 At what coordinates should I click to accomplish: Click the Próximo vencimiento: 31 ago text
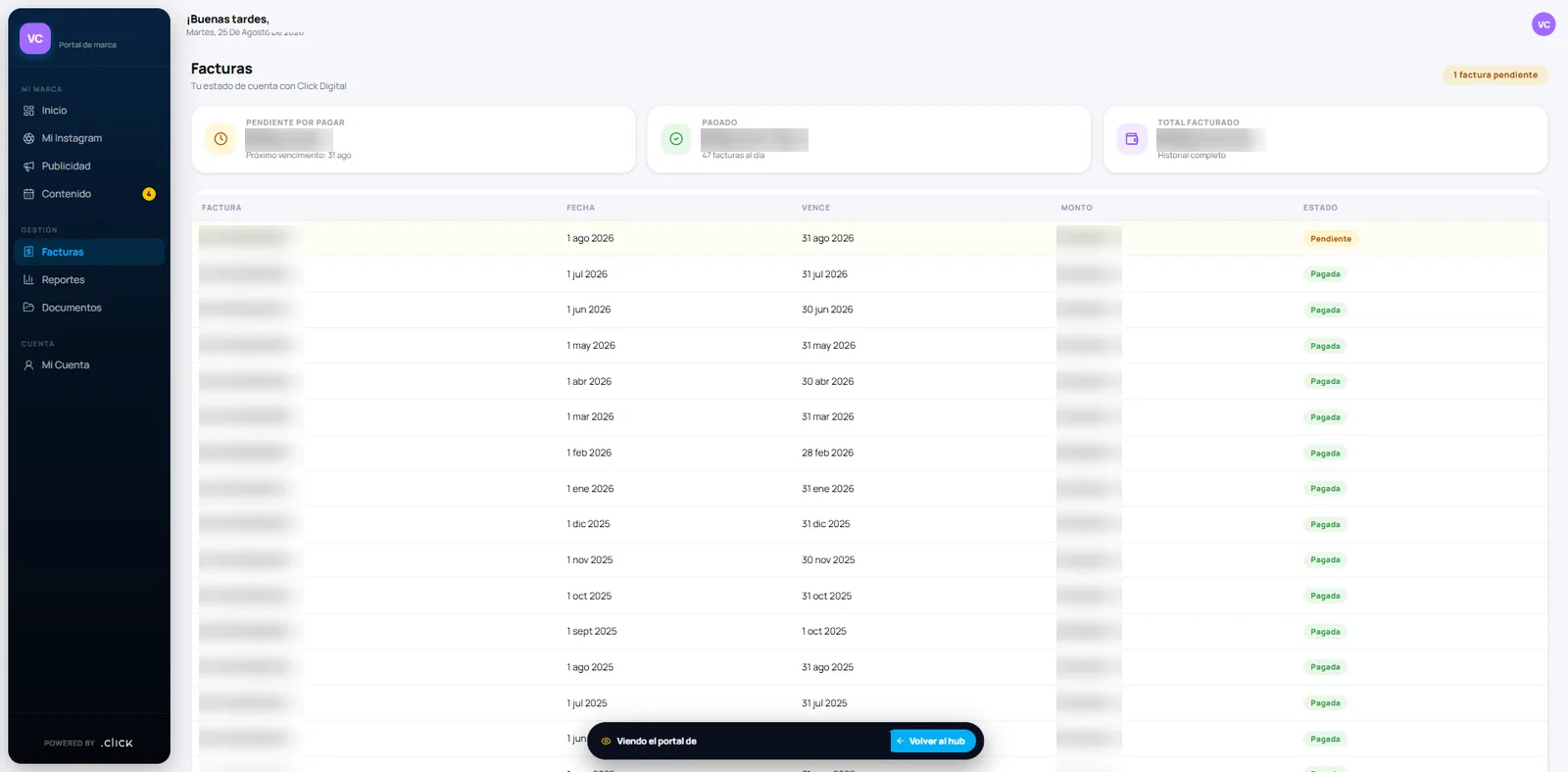click(298, 156)
